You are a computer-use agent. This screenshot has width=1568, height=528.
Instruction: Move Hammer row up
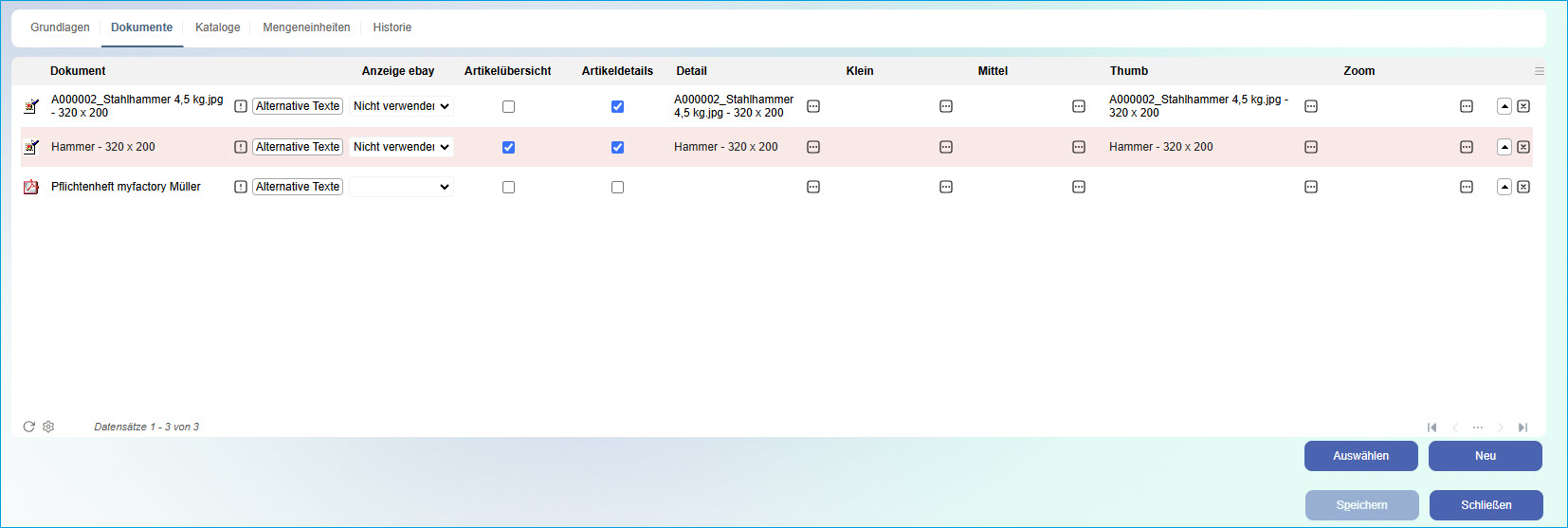pyautogui.click(x=1504, y=147)
